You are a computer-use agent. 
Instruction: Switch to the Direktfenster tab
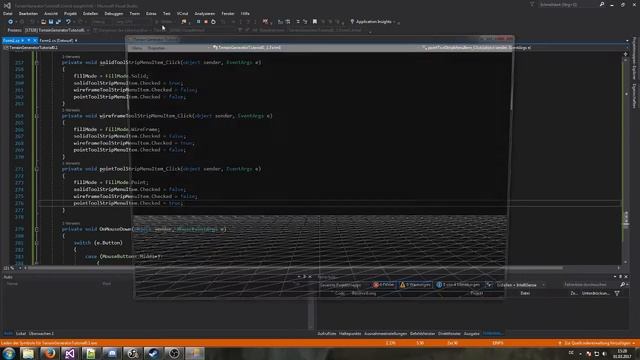coord(449,333)
